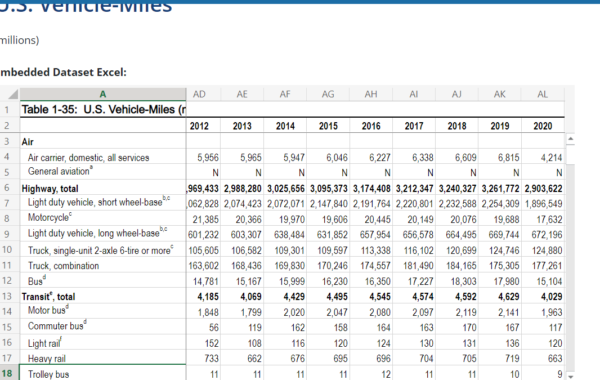Click 'Light duty vehicle, long wheel-base' label

97,233
